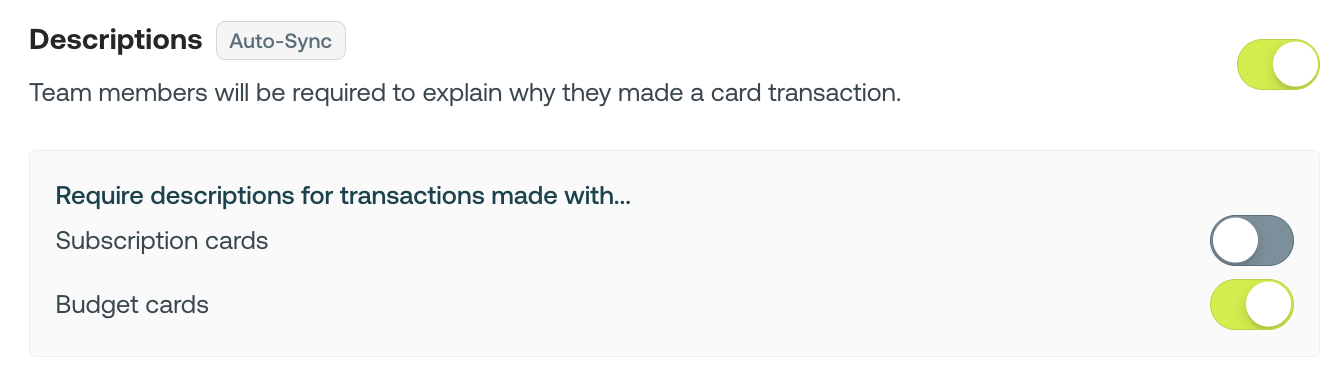1342x384 pixels.
Task: Click the white knob of Descriptions switch
Action: pos(1295,65)
